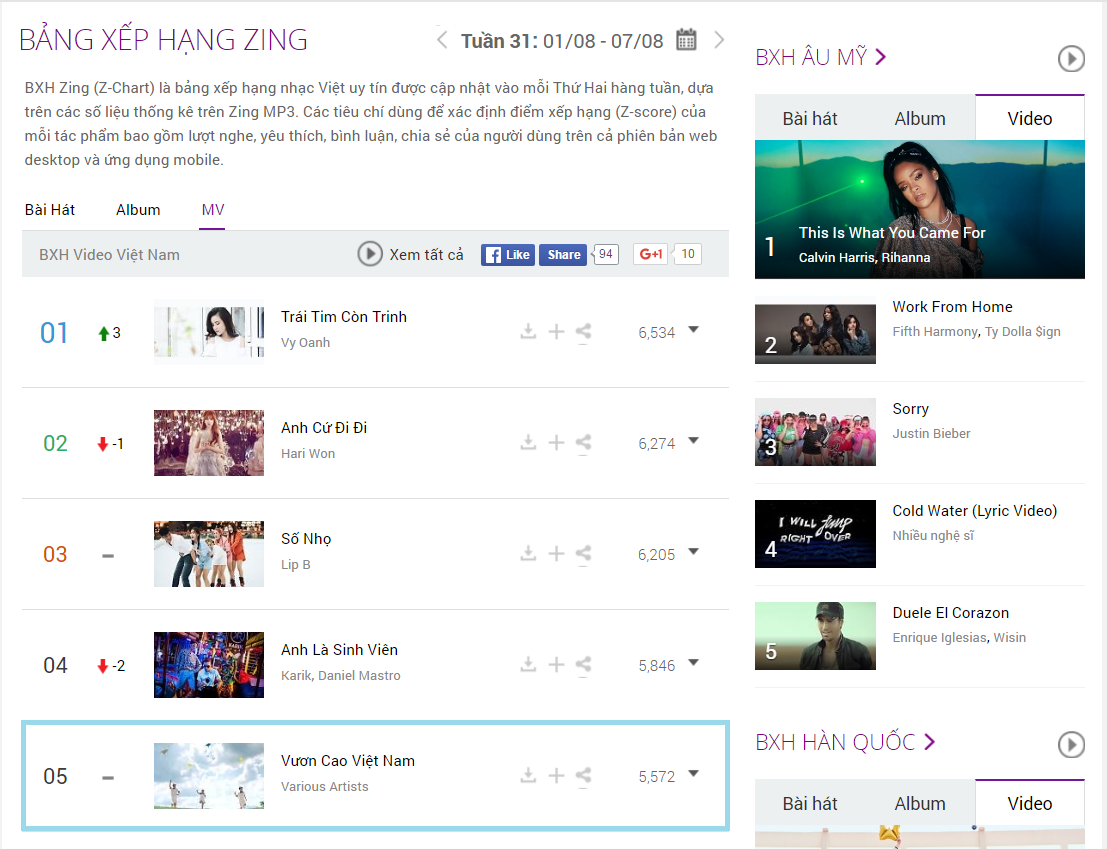Play all BXH Âu Mỹ videos

(1070, 59)
